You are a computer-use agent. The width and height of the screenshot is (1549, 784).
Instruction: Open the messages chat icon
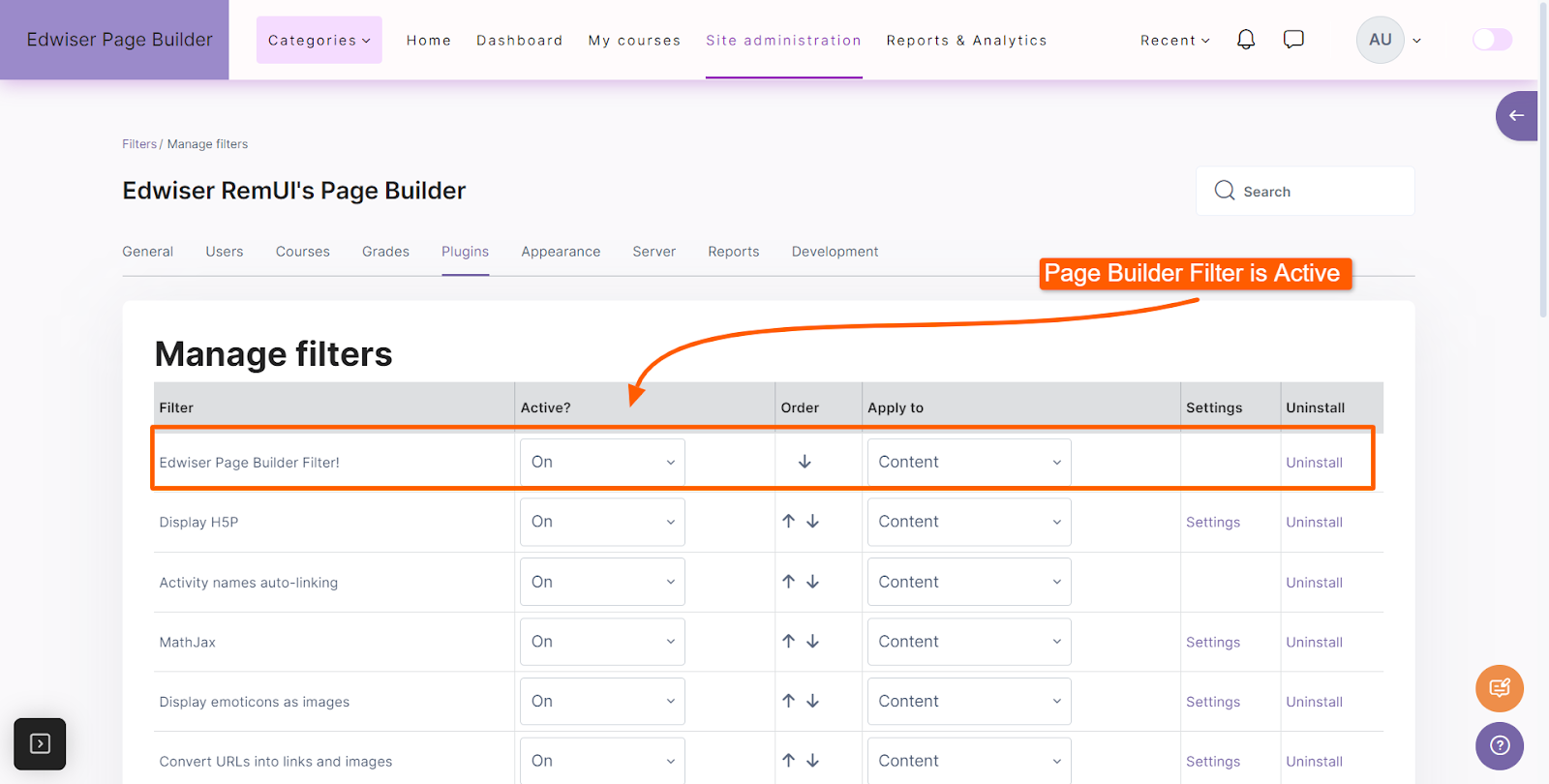pos(1293,40)
